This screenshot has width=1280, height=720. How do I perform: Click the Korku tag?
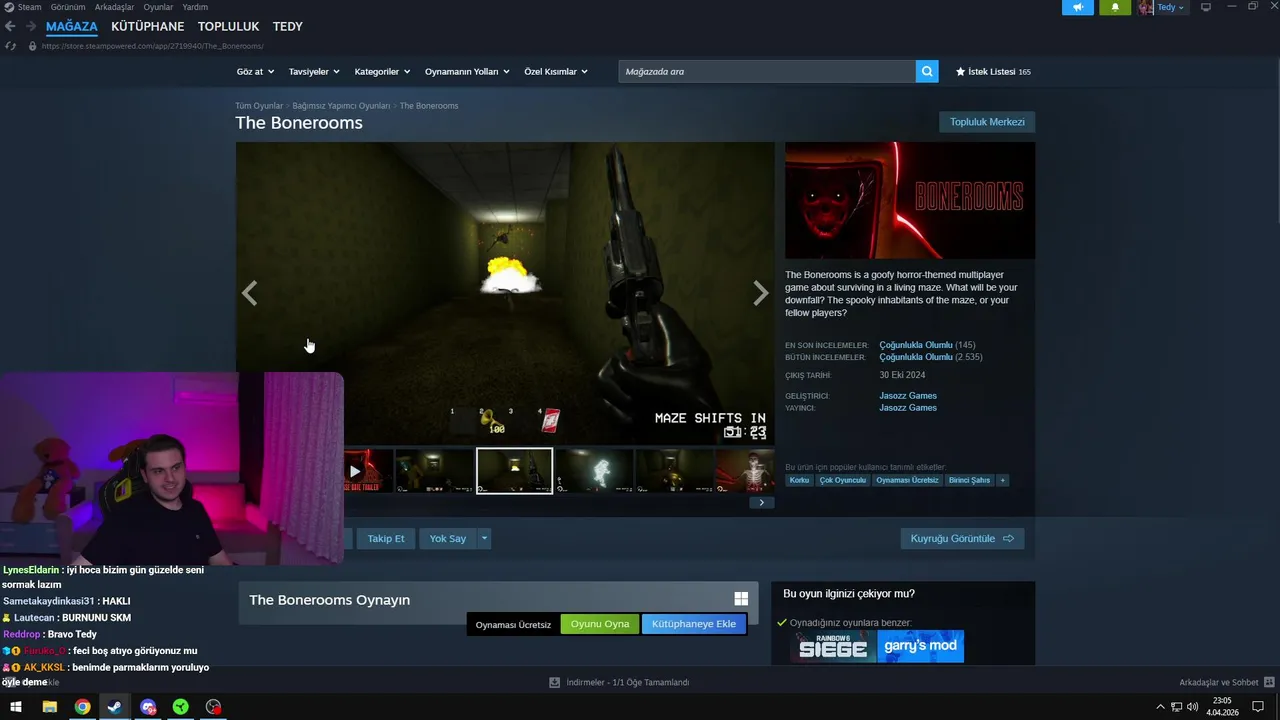pyautogui.click(x=799, y=480)
